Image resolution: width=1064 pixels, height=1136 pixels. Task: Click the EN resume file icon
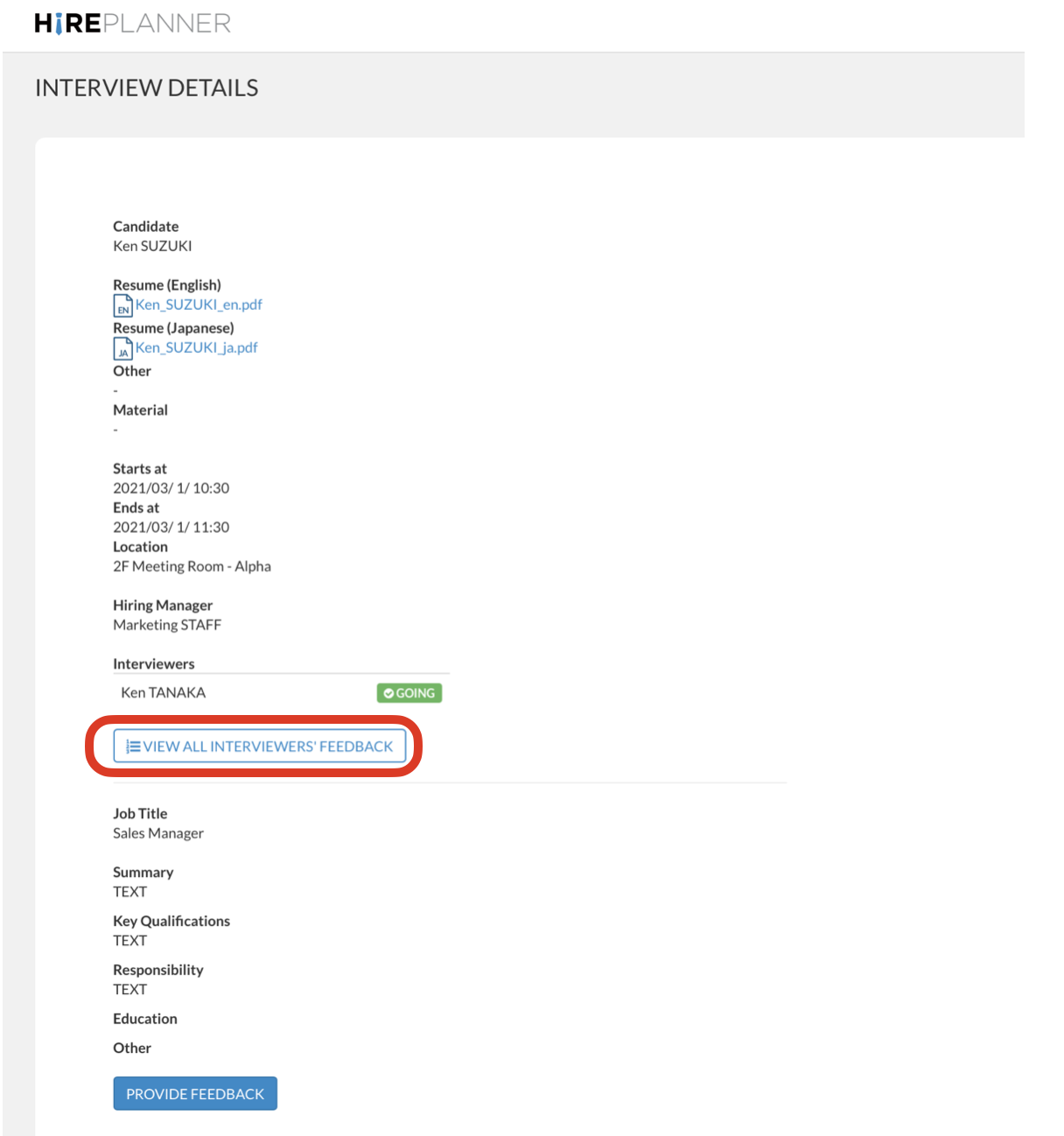122,305
